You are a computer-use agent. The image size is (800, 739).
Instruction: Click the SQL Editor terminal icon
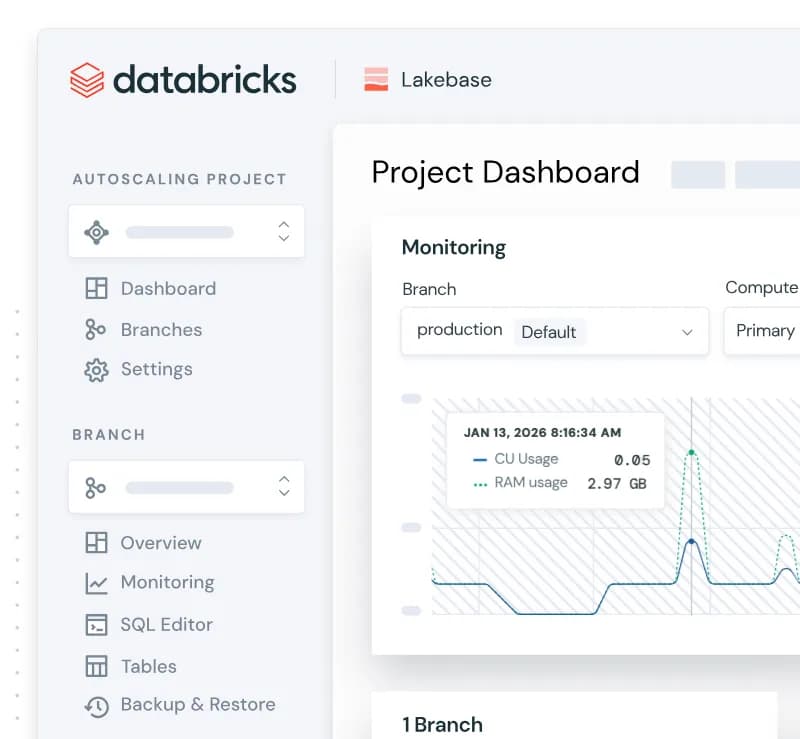coord(96,625)
